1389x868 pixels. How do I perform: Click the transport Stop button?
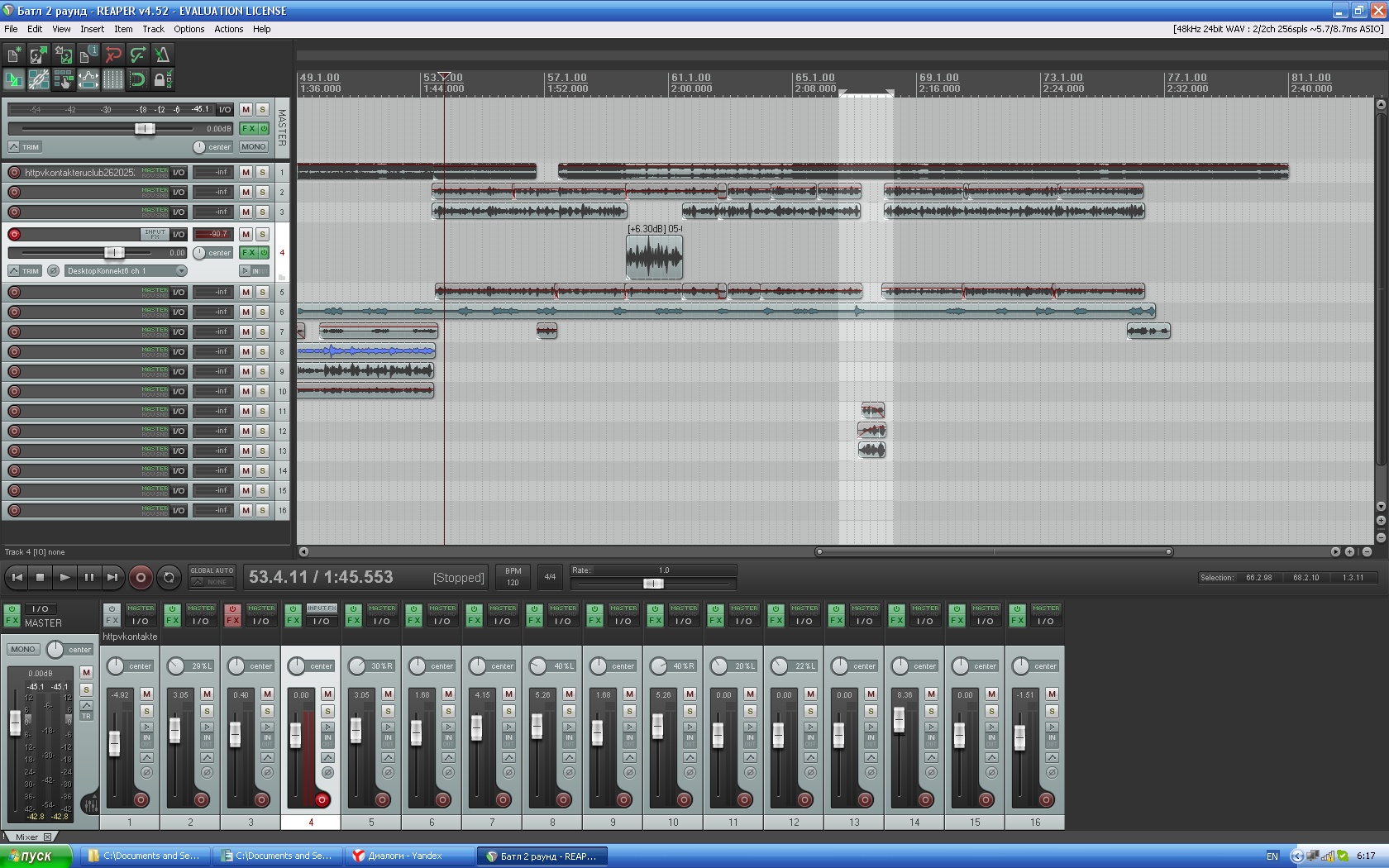(x=40, y=577)
